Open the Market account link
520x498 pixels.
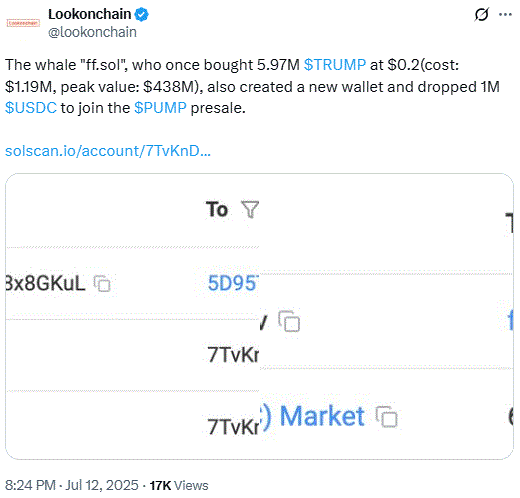(322, 416)
